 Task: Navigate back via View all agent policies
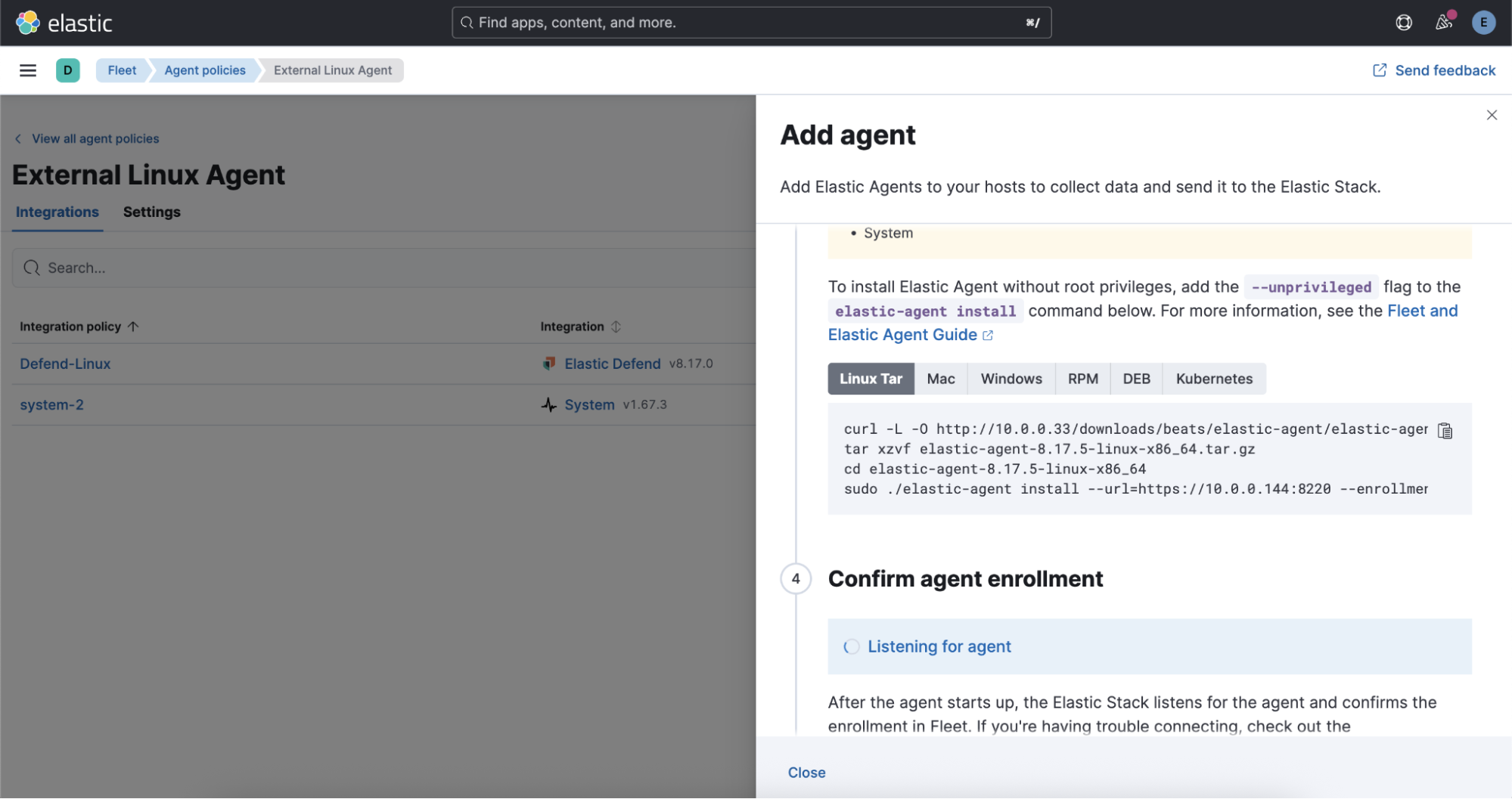pos(95,138)
